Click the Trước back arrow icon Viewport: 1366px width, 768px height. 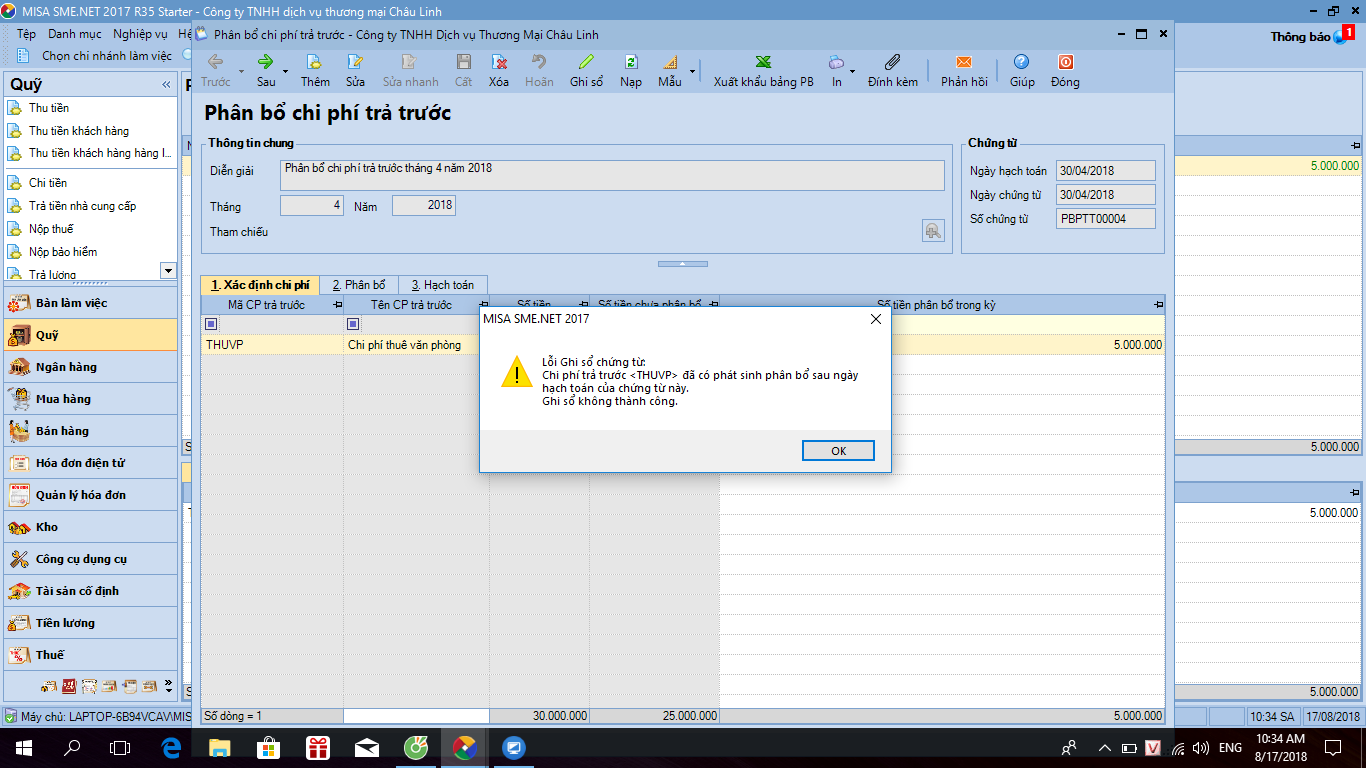(x=215, y=63)
